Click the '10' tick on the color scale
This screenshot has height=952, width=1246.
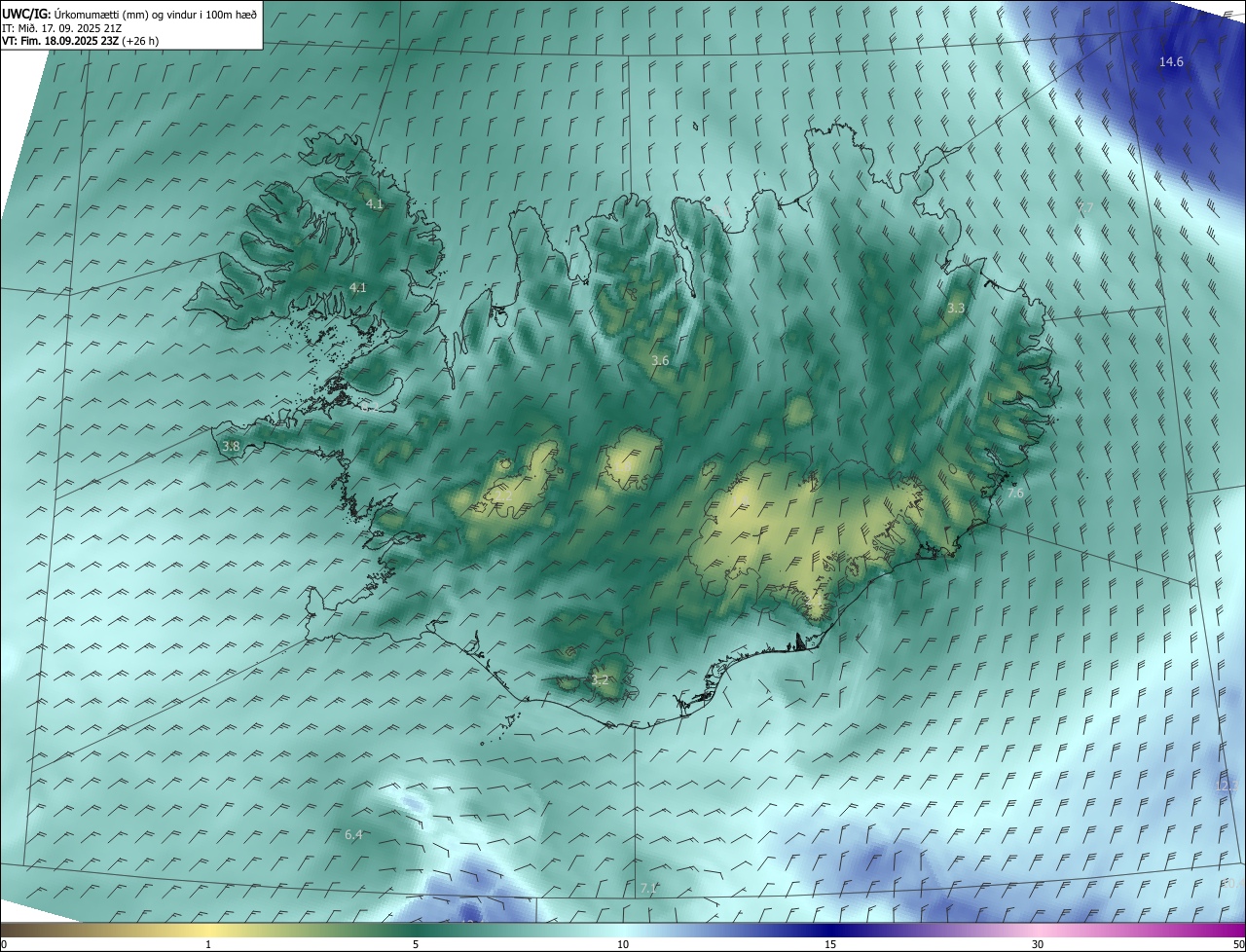point(623,944)
